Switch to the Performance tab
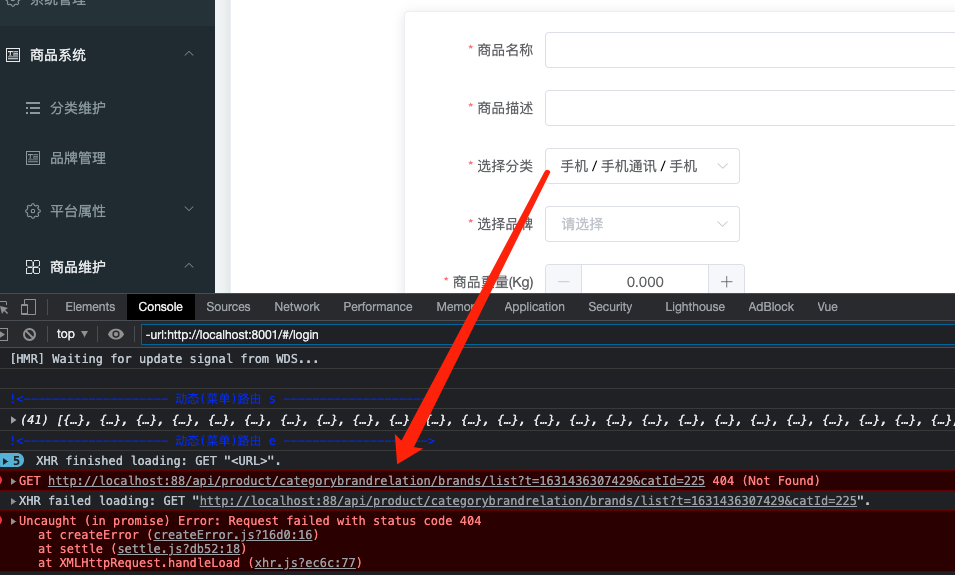 [378, 307]
